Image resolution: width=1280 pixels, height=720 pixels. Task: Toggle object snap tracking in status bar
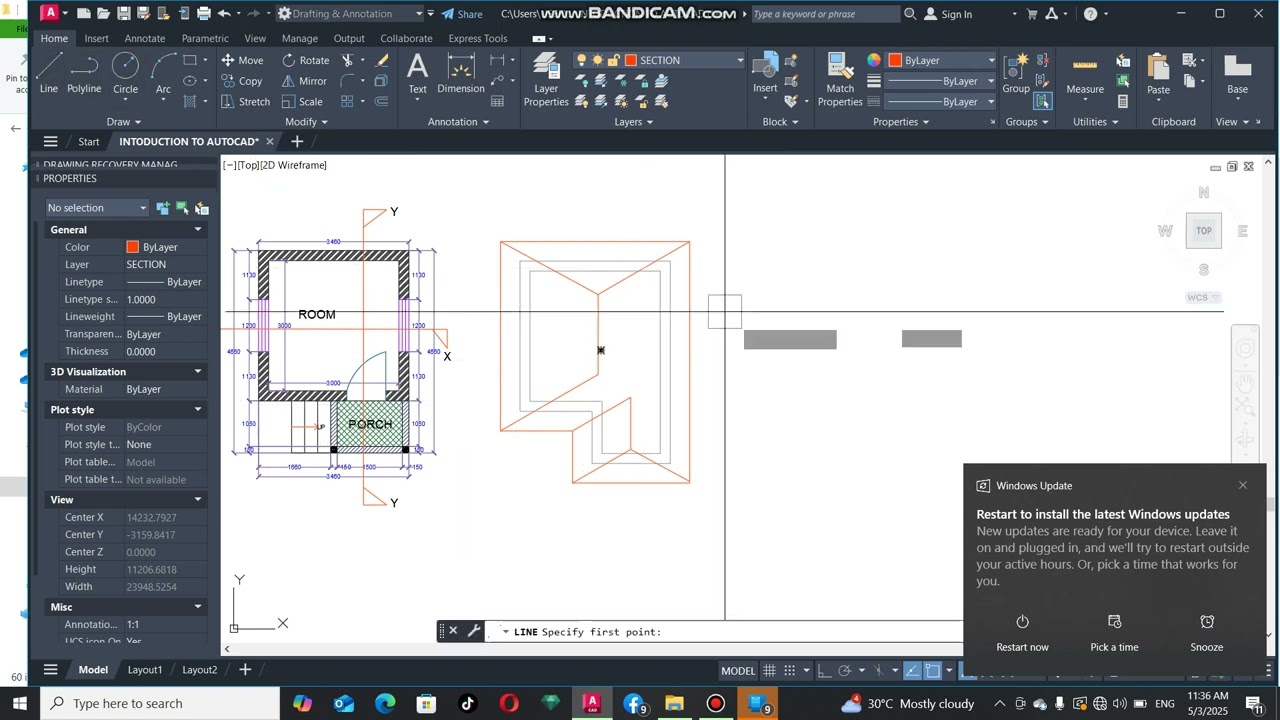point(912,670)
